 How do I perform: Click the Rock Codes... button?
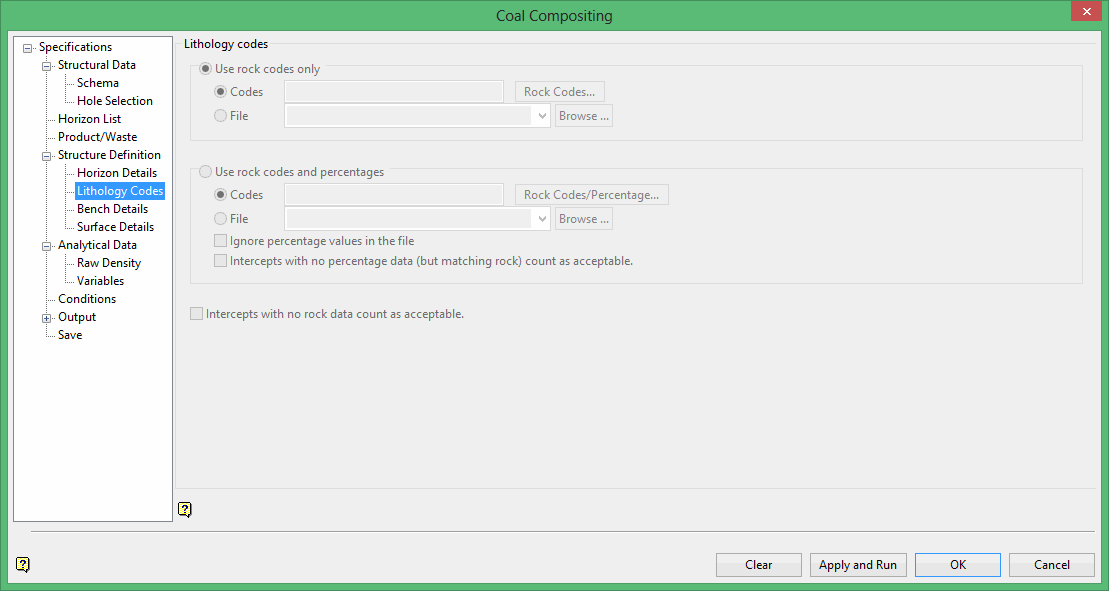[559, 92]
